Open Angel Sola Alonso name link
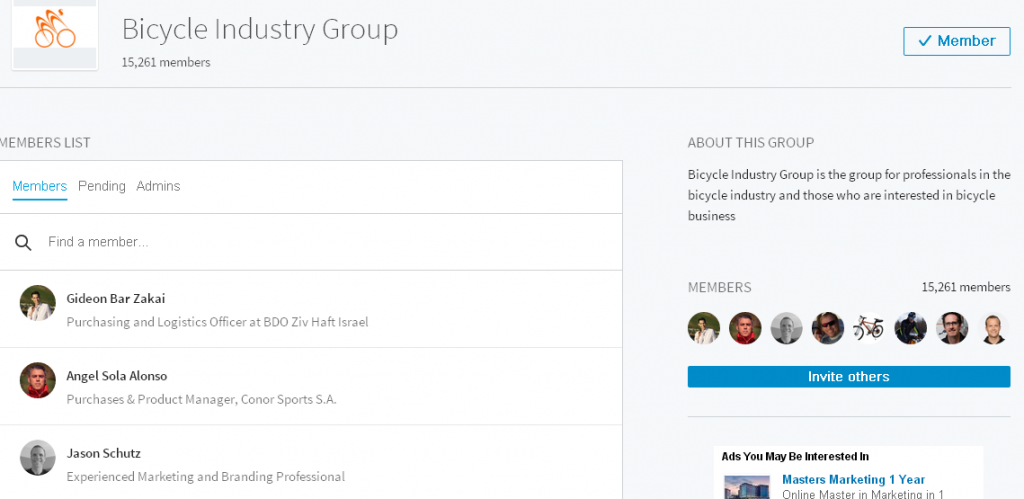The width and height of the screenshot is (1024, 499). coord(117,376)
